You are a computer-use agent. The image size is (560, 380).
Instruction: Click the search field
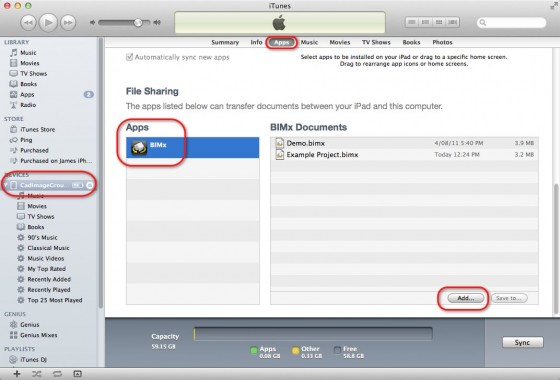[x=511, y=22]
